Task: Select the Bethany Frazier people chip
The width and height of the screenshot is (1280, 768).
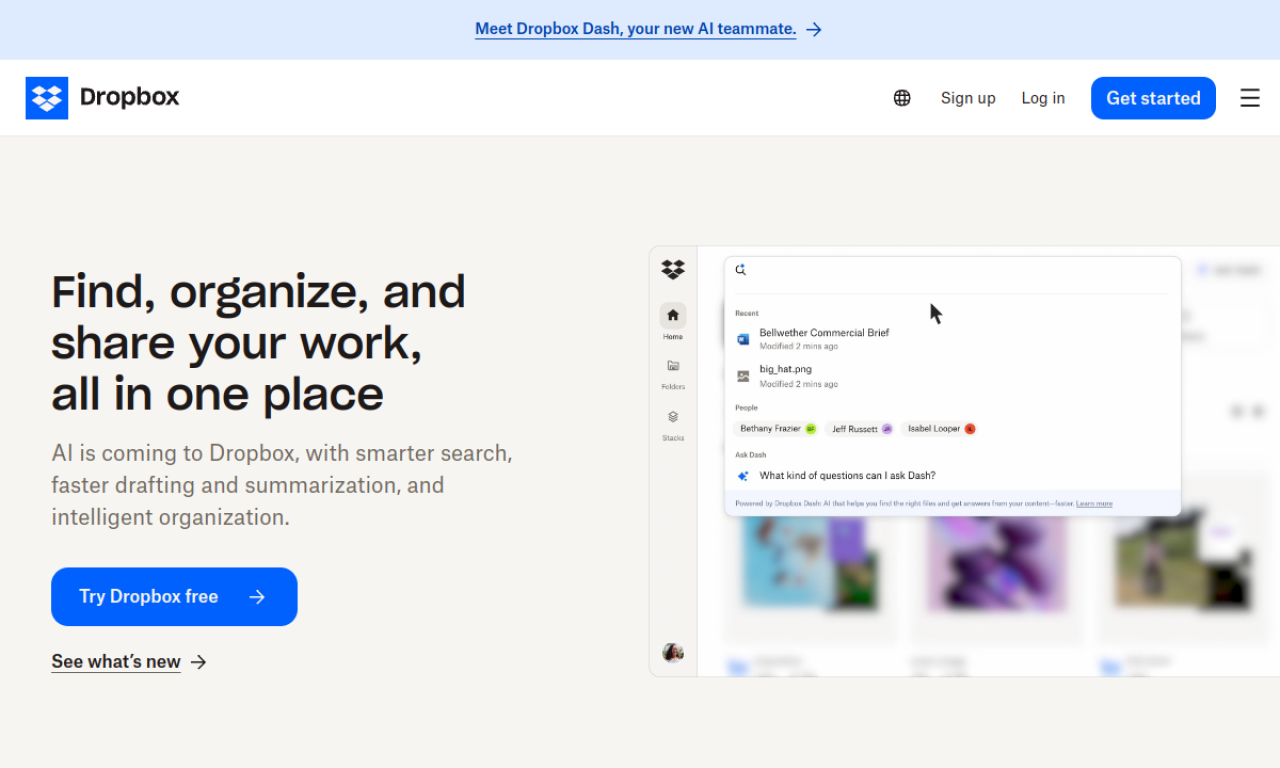Action: point(776,428)
